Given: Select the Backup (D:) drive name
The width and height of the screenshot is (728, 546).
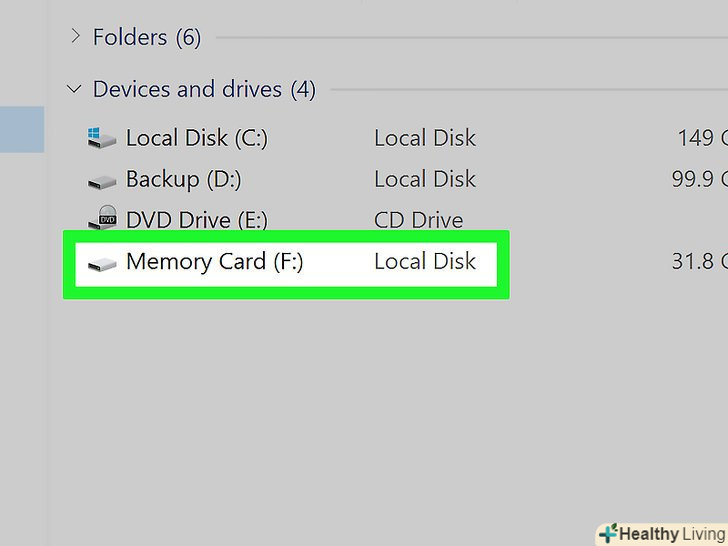Looking at the screenshot, I should (x=183, y=180).
